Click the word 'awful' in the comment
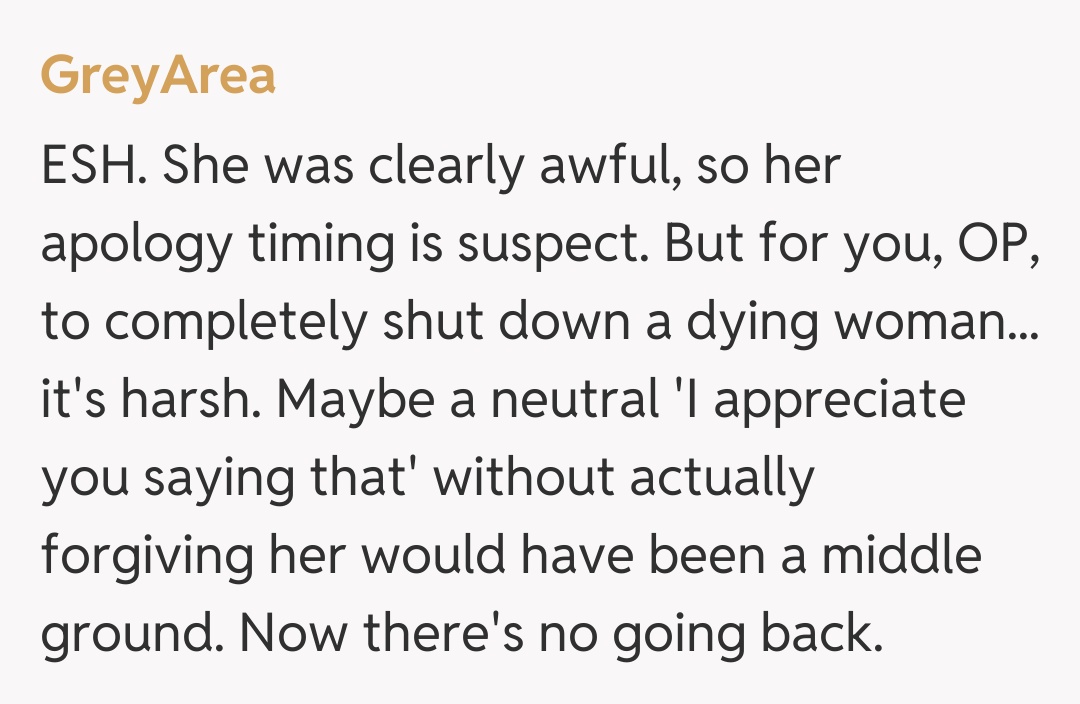The image size is (1080, 704). [x=600, y=167]
